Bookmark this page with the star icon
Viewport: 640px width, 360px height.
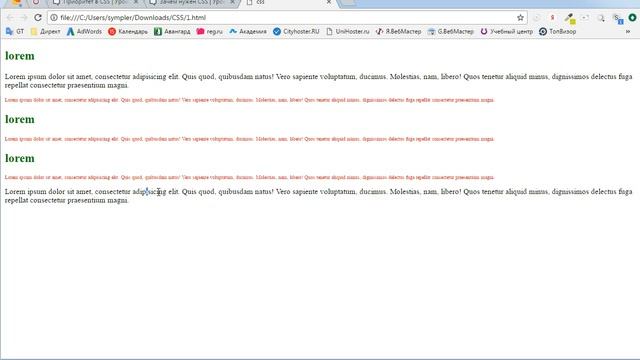(x=520, y=18)
